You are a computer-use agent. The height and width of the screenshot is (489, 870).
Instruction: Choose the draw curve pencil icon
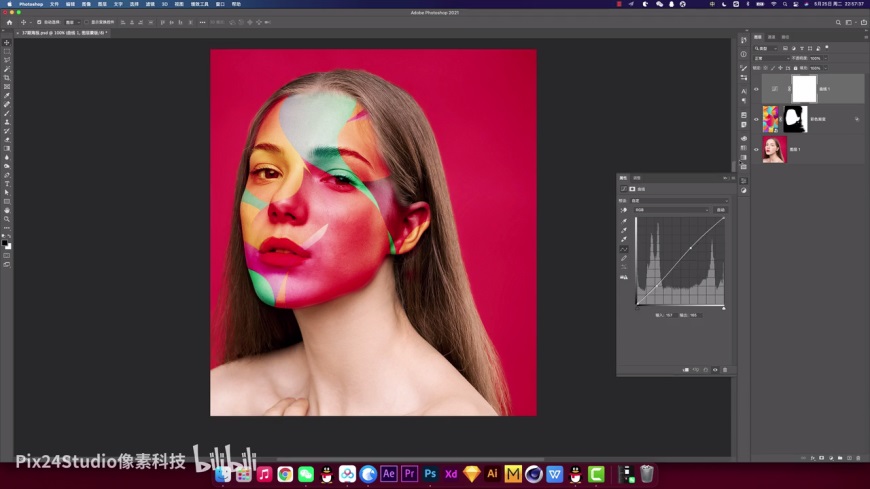tap(624, 258)
